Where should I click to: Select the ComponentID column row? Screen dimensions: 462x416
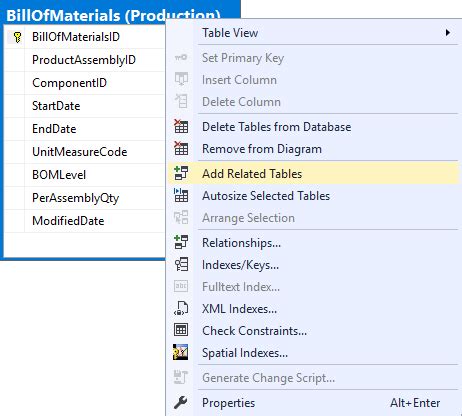coord(85,83)
